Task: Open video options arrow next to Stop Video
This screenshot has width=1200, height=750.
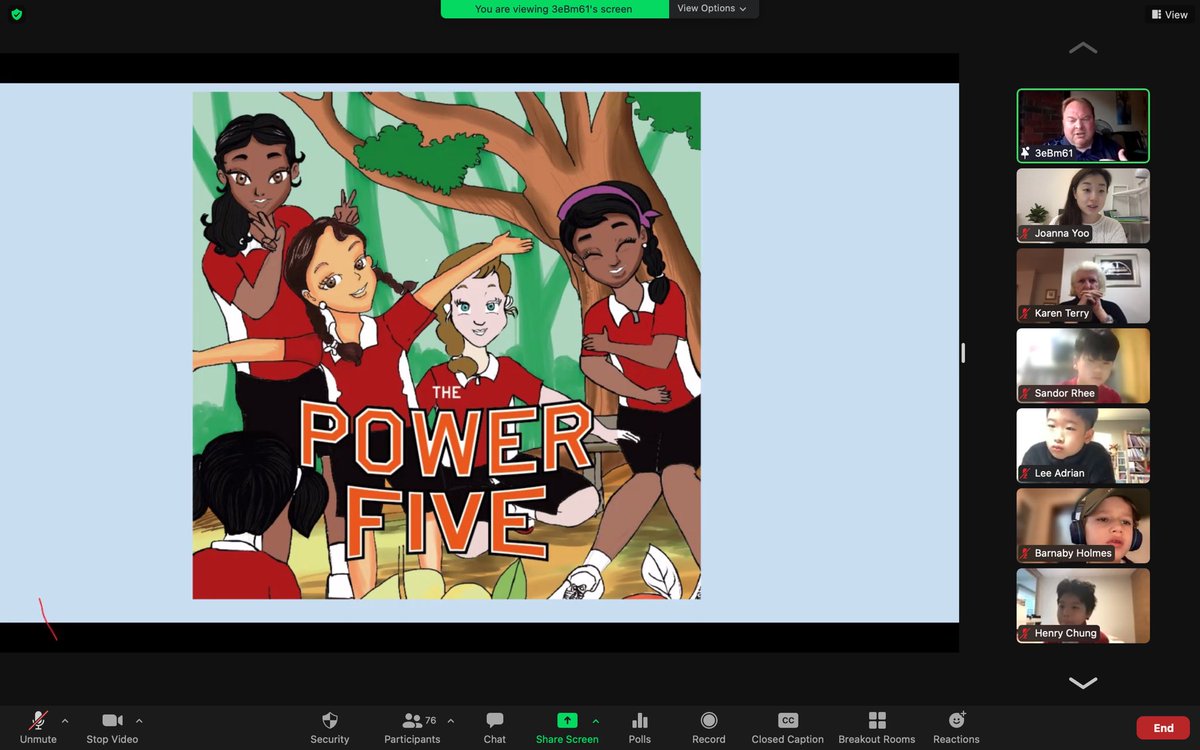Action: pos(139,720)
